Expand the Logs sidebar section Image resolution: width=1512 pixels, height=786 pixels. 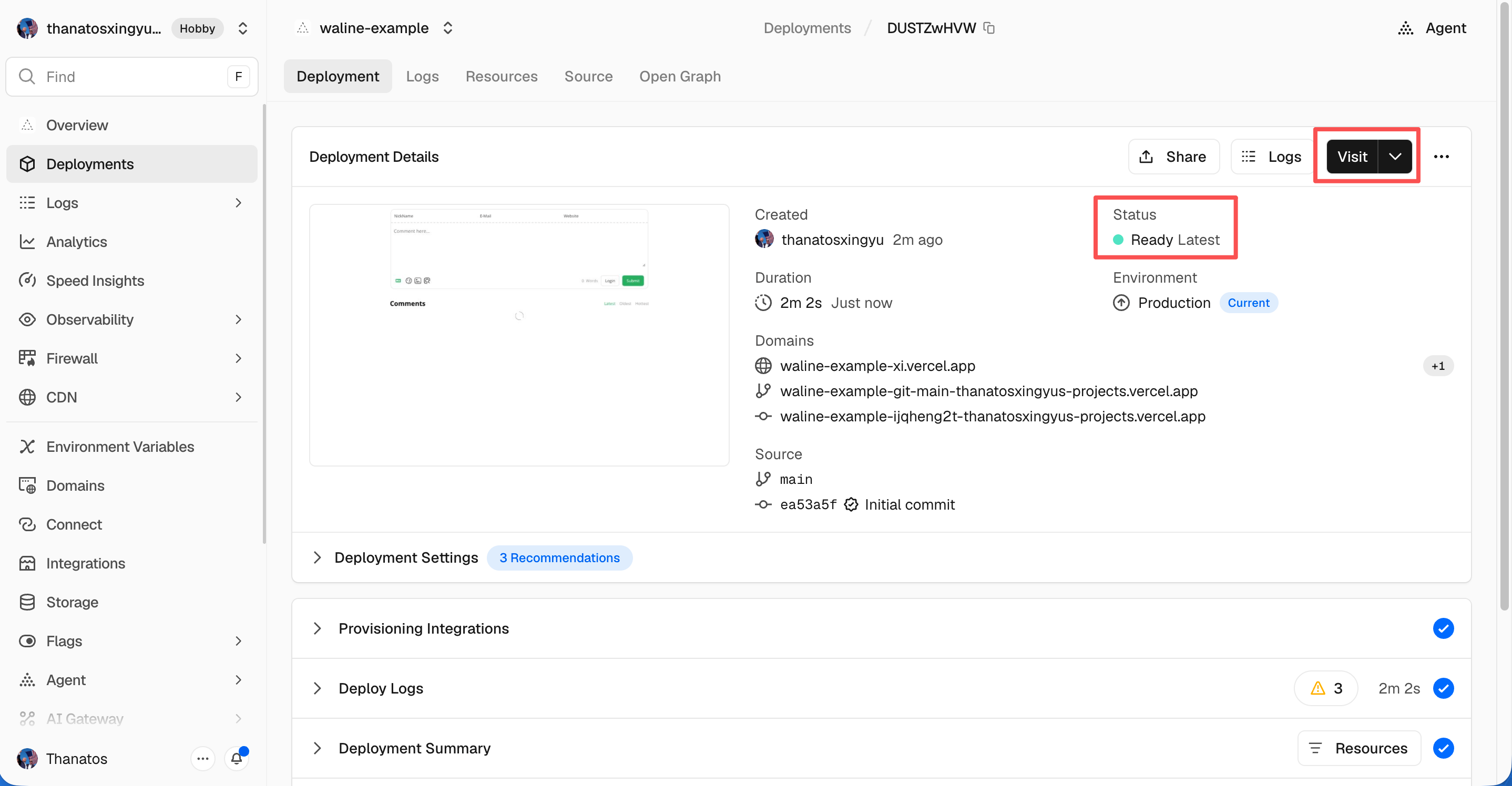[x=238, y=203]
